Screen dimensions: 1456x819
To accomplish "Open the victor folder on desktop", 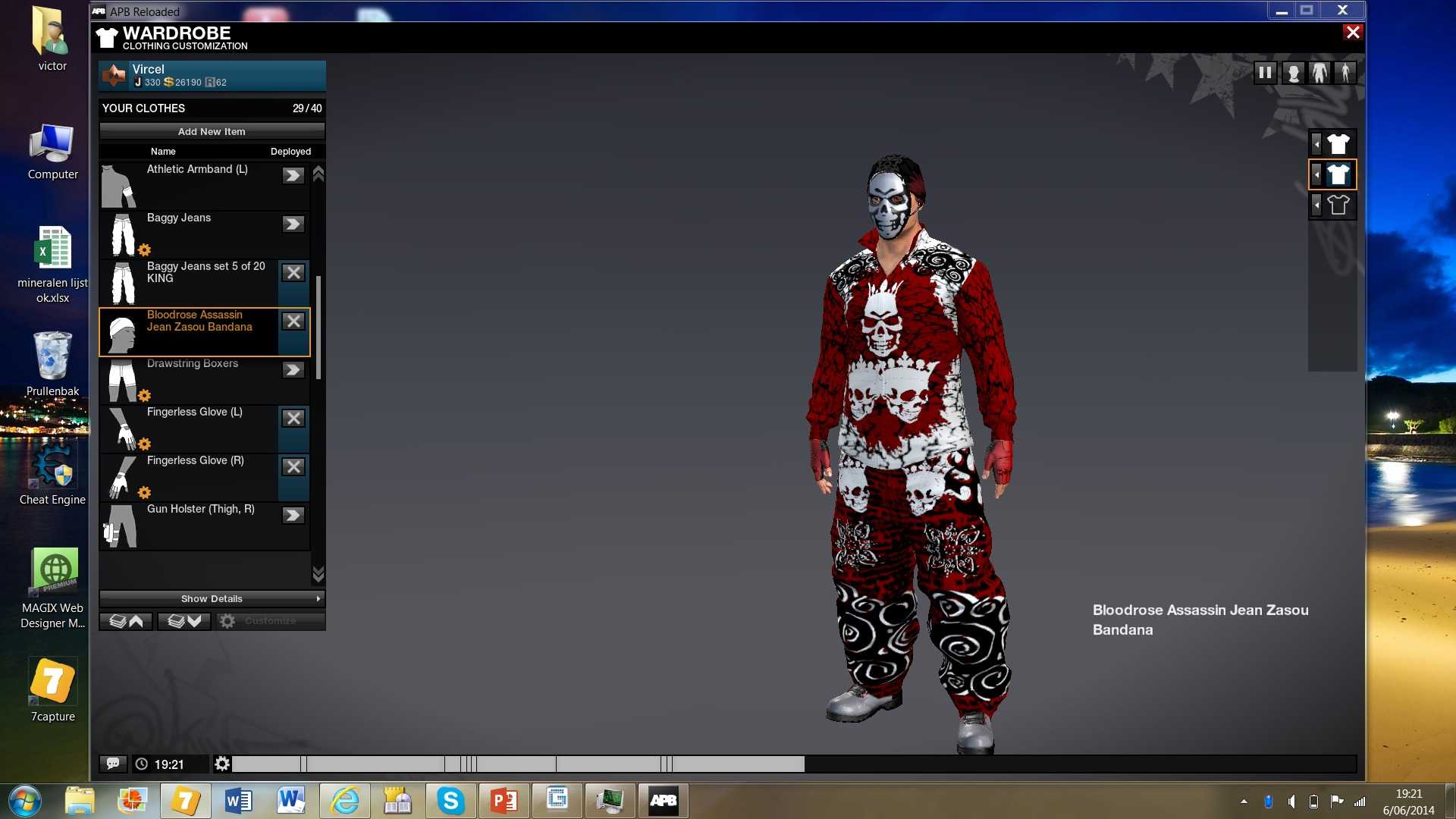I will pyautogui.click(x=52, y=39).
